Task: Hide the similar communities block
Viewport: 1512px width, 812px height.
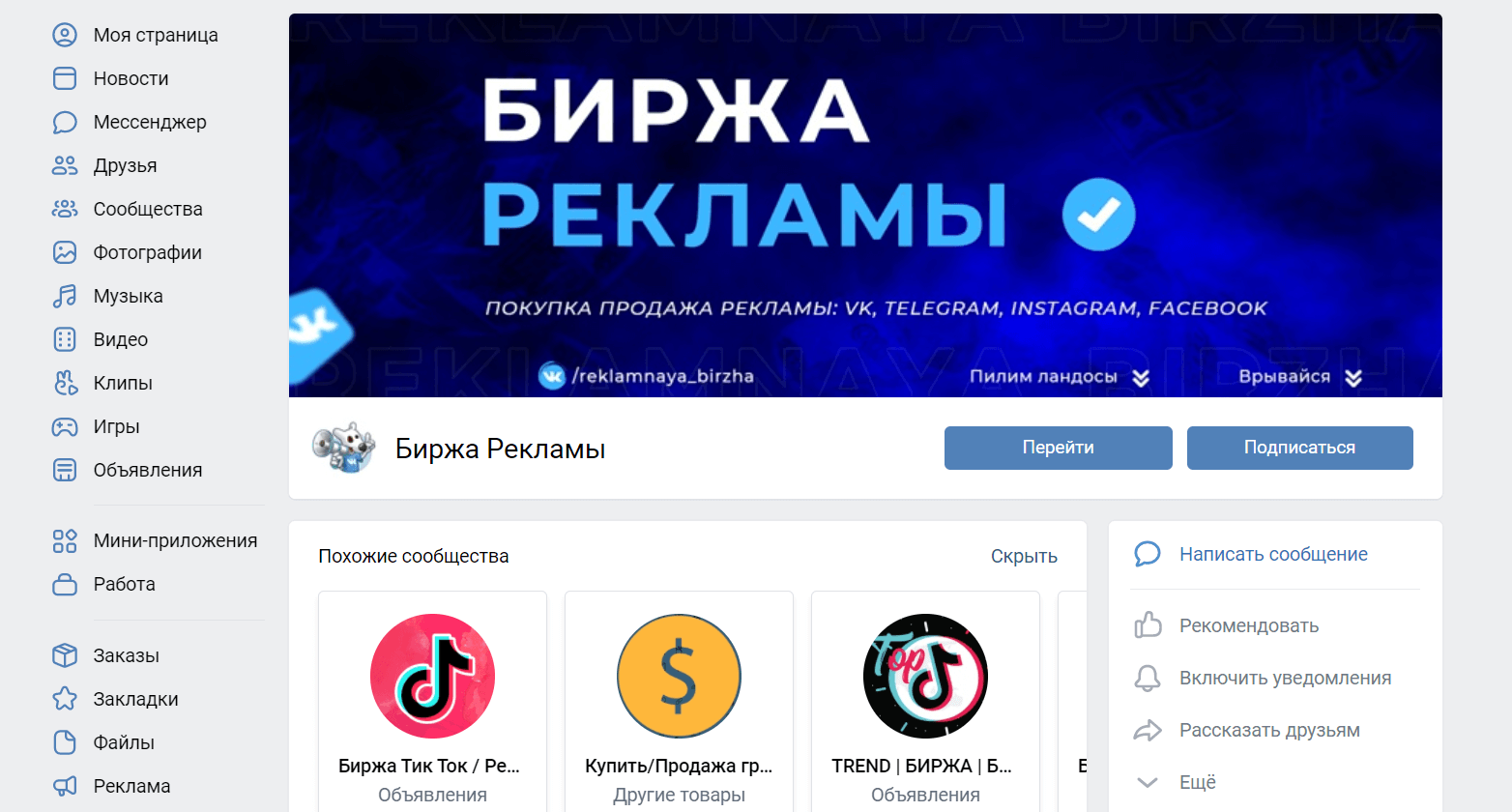Action: coord(1024,557)
